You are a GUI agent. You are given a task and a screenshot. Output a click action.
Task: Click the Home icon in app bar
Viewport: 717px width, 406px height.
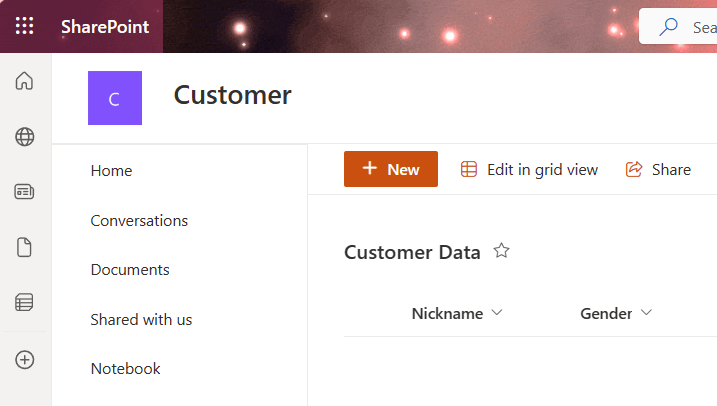click(25, 81)
